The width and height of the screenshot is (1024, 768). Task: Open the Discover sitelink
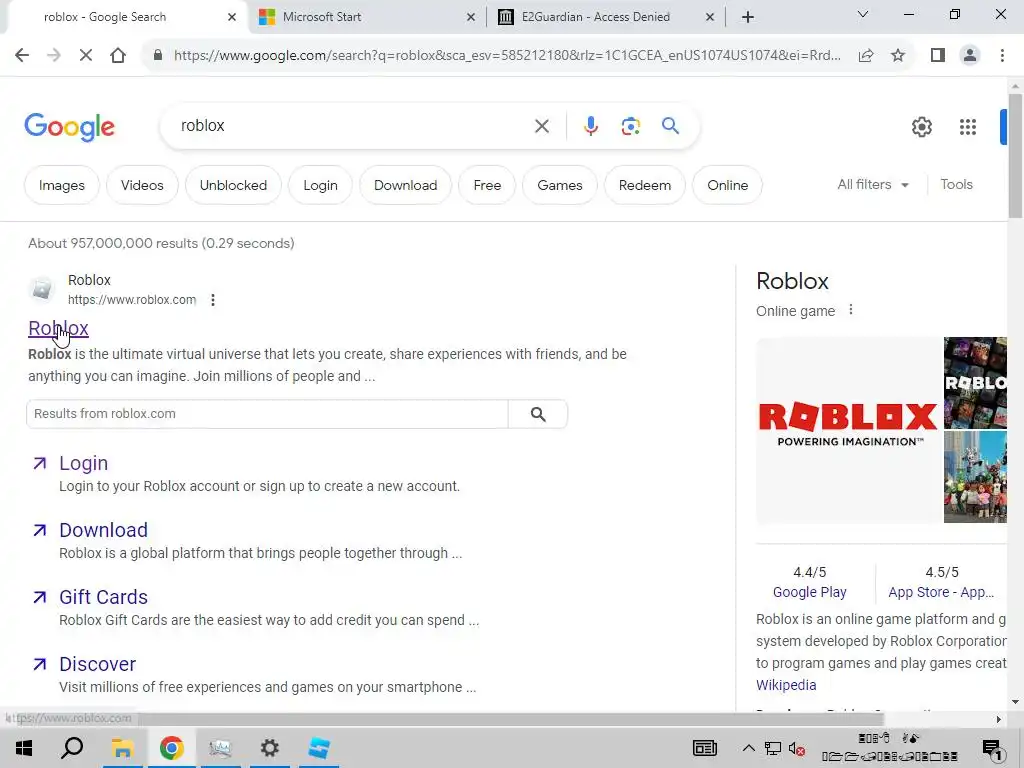97,664
